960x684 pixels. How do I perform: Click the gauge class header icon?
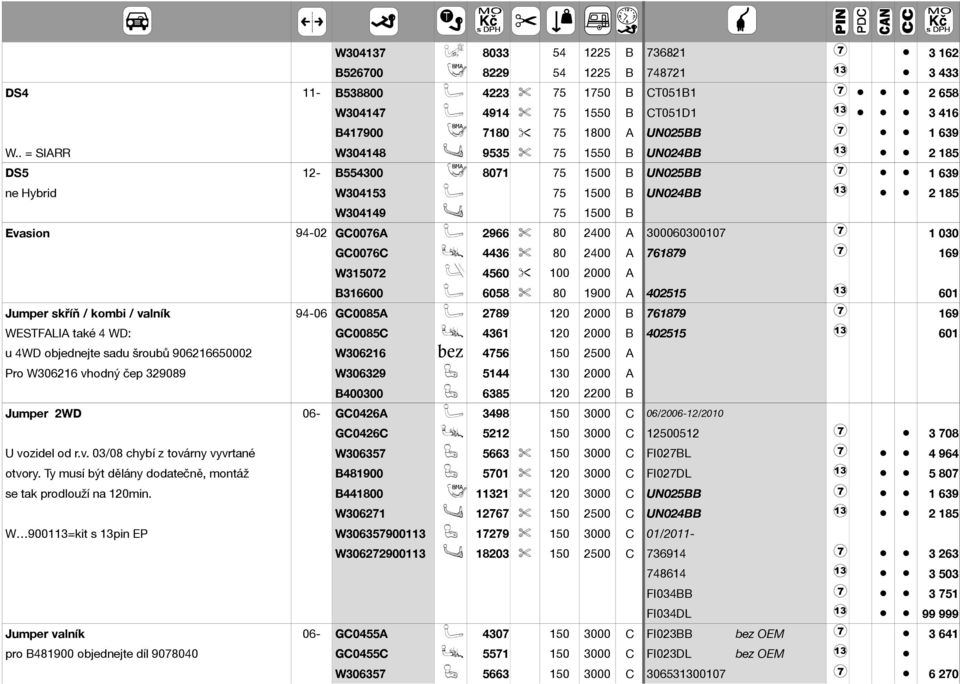627,20
